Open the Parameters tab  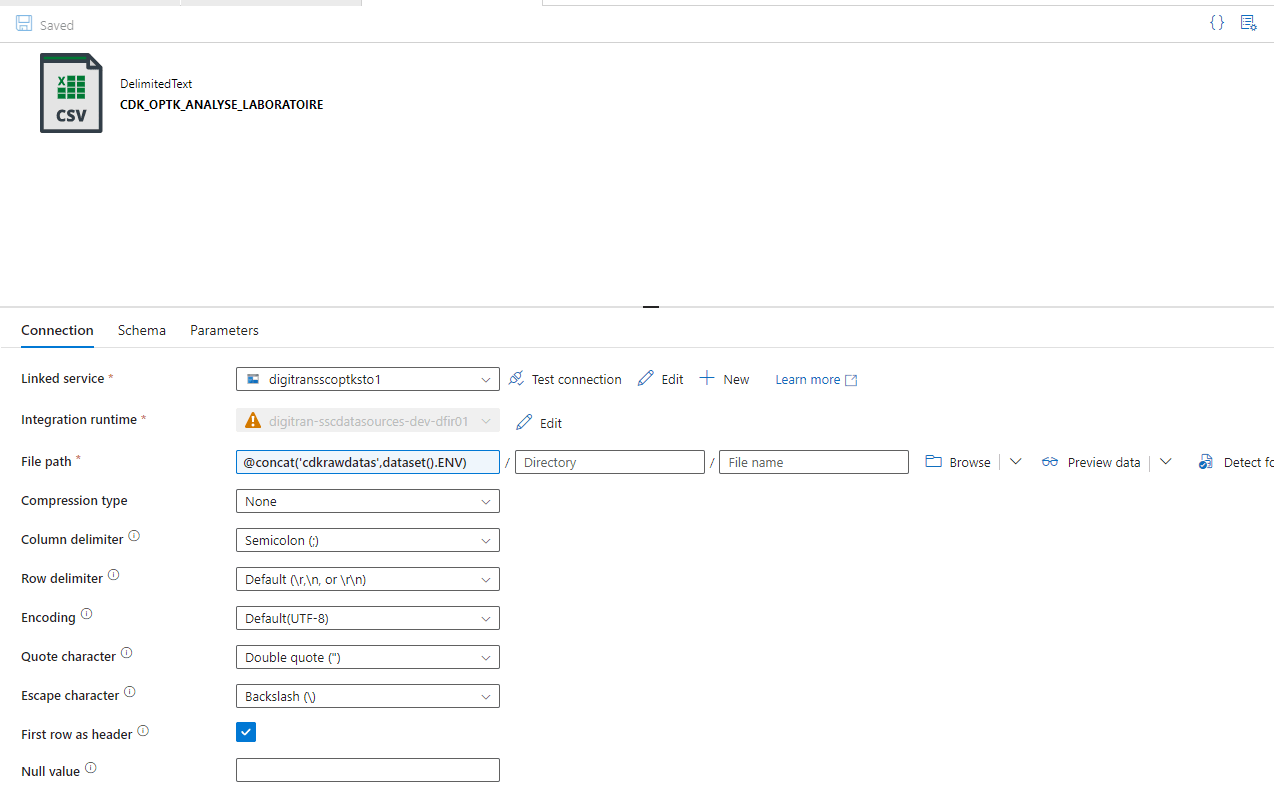pos(224,330)
